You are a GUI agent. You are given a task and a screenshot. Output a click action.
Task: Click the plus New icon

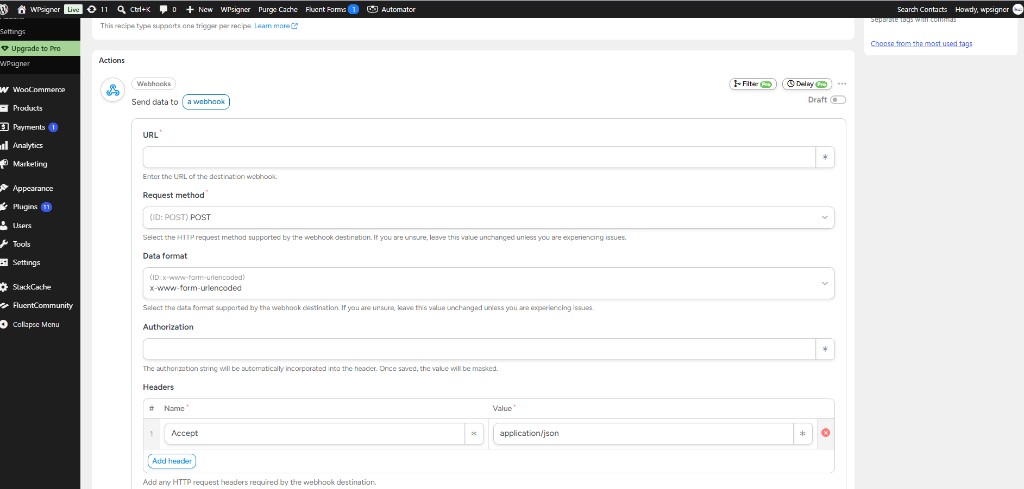[x=190, y=9]
